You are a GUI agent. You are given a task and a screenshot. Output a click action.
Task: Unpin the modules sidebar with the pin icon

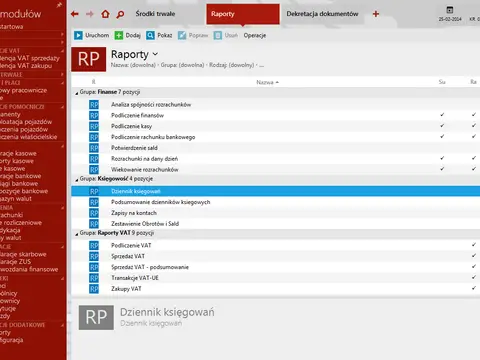pos(59,5)
